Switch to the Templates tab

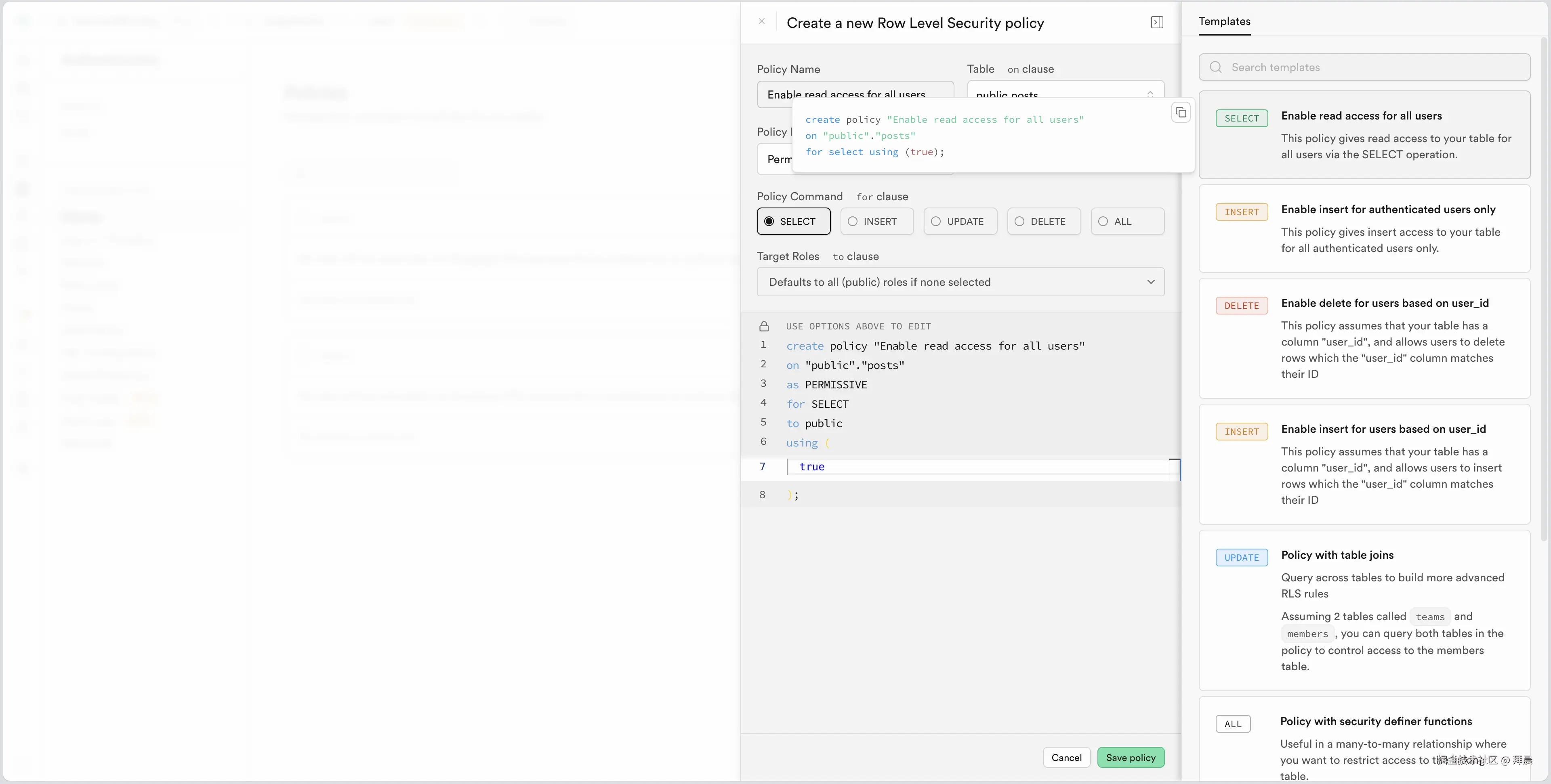pyautogui.click(x=1224, y=22)
